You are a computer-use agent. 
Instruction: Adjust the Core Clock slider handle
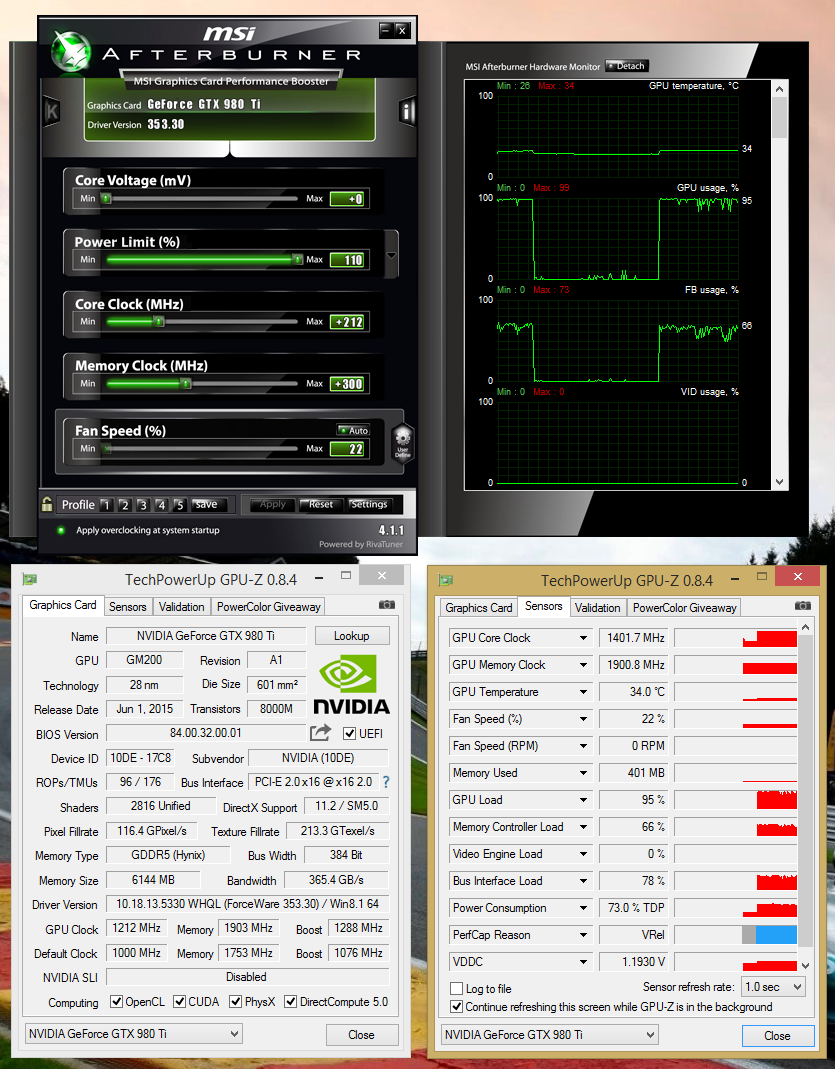point(158,321)
